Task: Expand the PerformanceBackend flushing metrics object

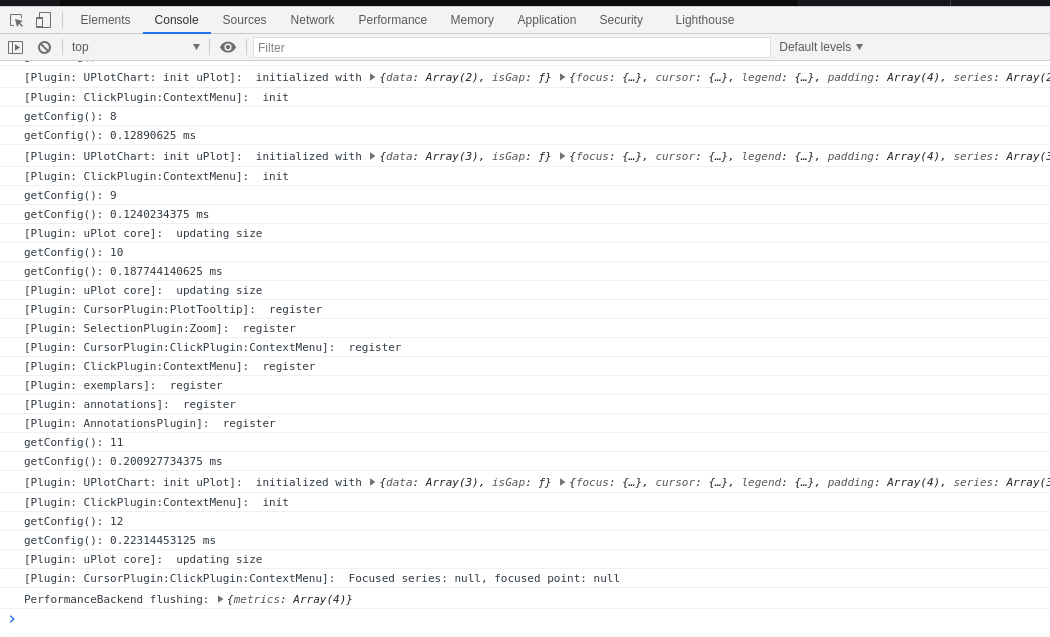Action: (x=220, y=599)
